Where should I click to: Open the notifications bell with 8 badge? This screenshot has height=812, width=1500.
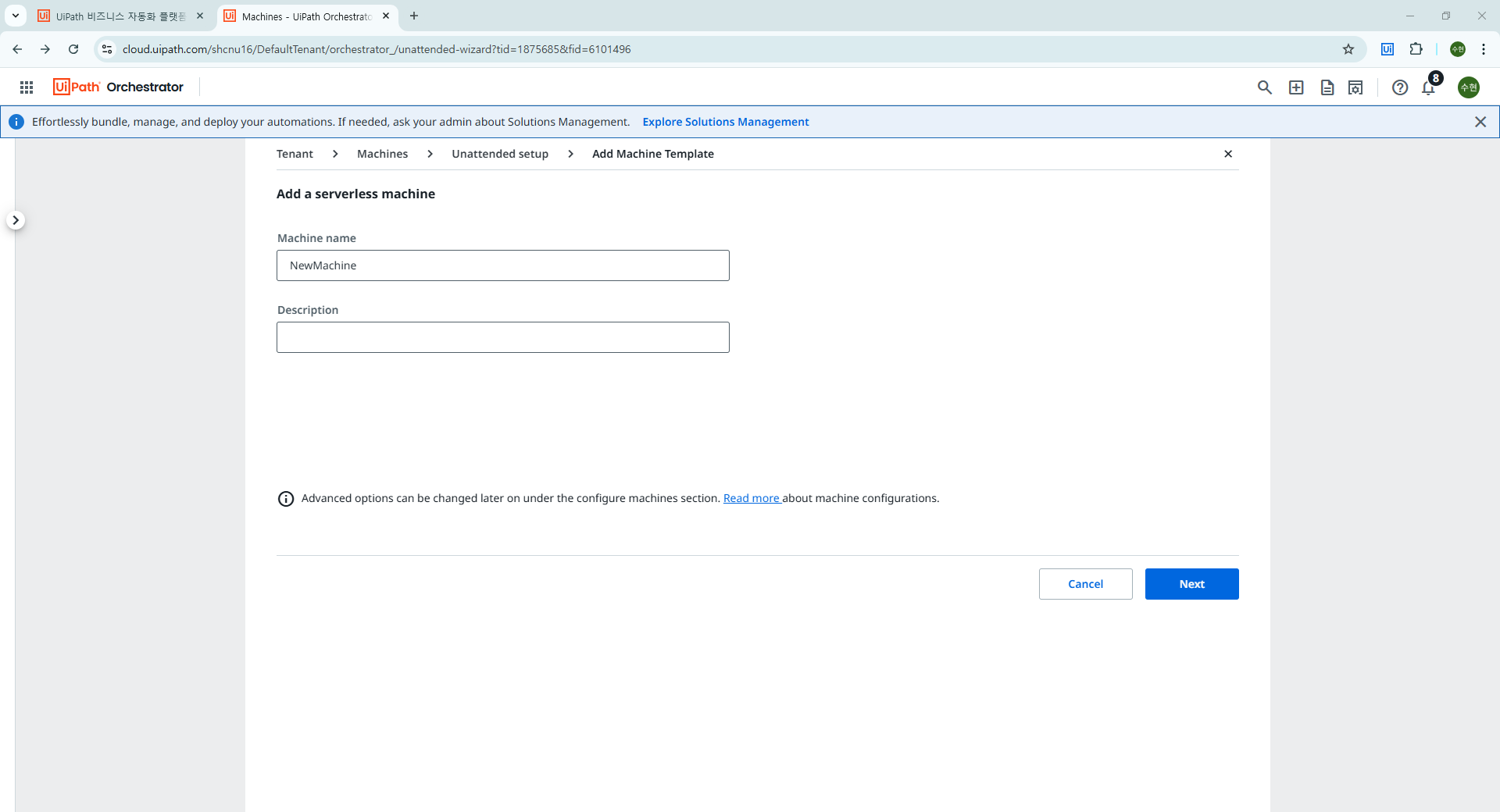click(x=1430, y=87)
